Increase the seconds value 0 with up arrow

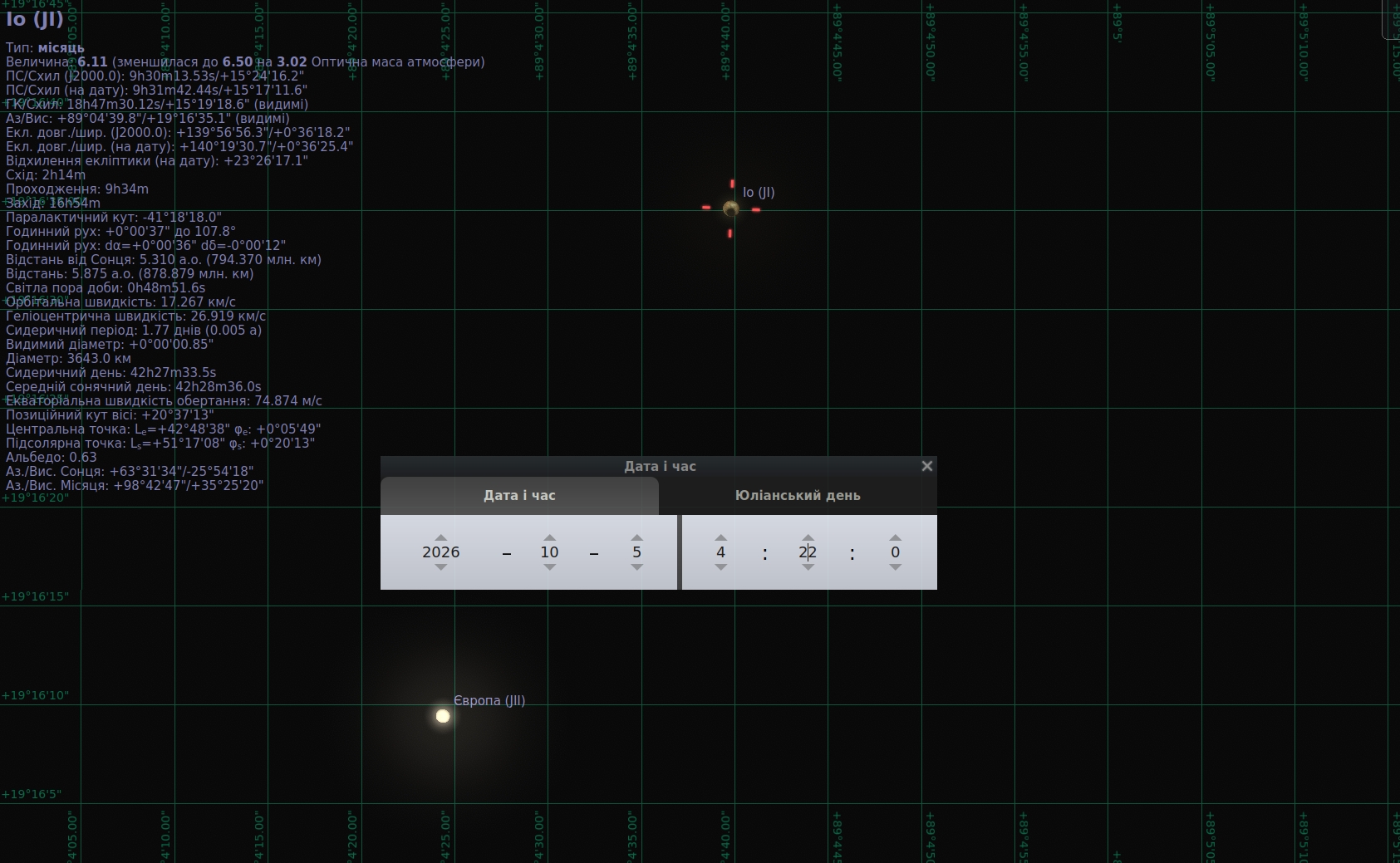click(x=895, y=537)
